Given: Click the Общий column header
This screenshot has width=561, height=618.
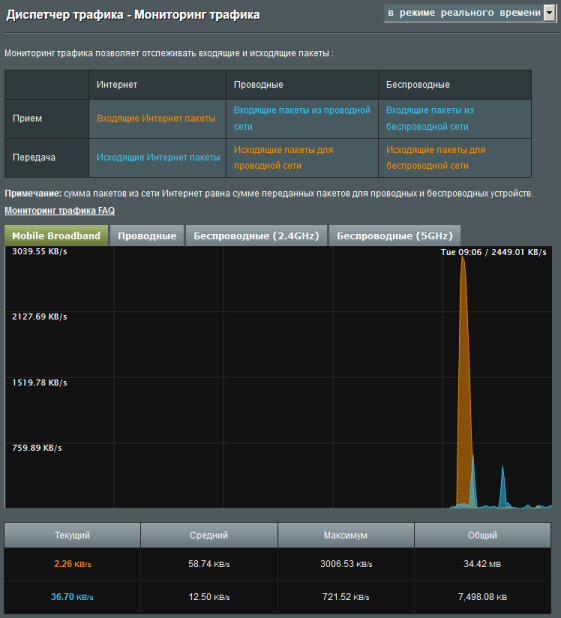Looking at the screenshot, I should (483, 535).
